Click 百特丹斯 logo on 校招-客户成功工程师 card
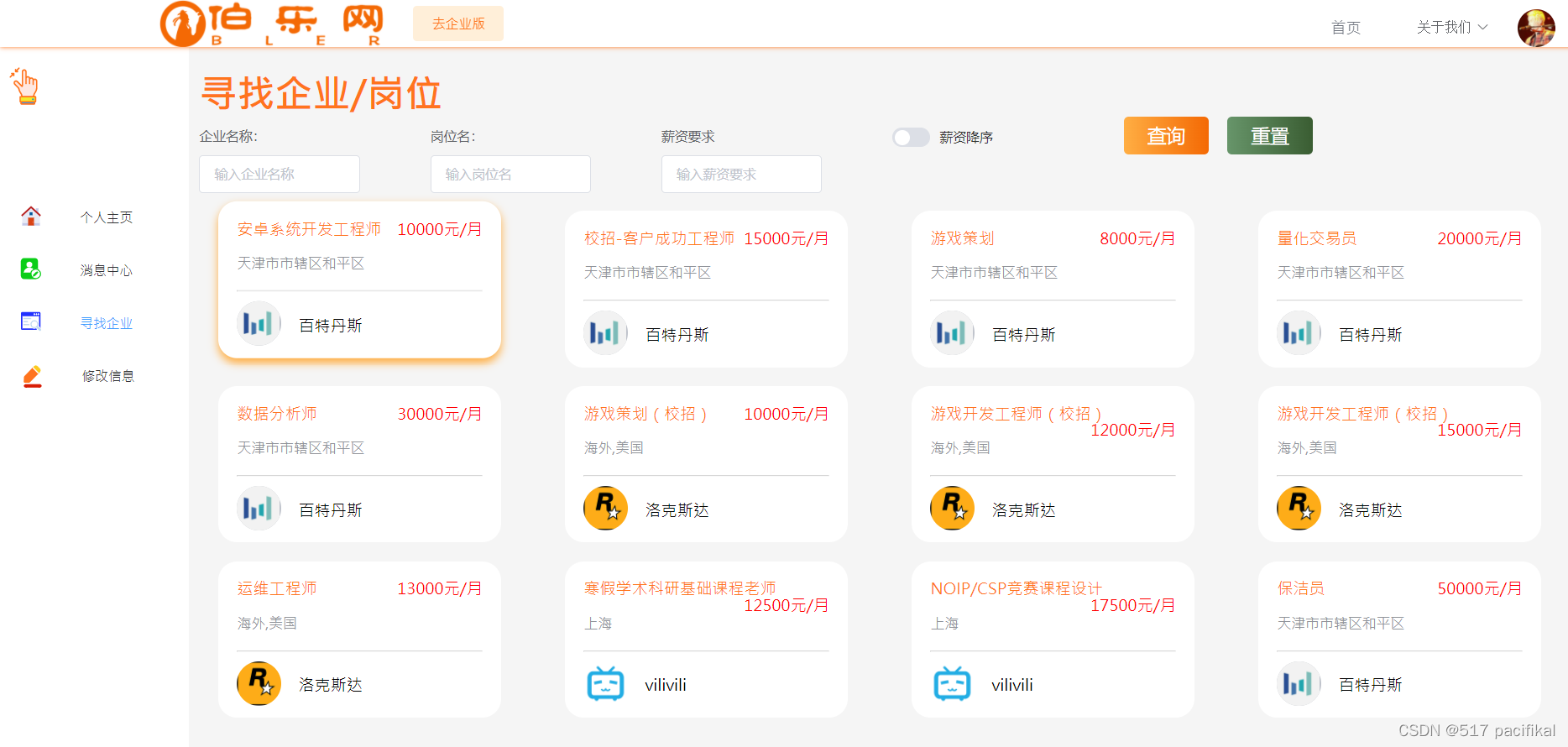Screen dimensions: 1568x747 click(605, 333)
